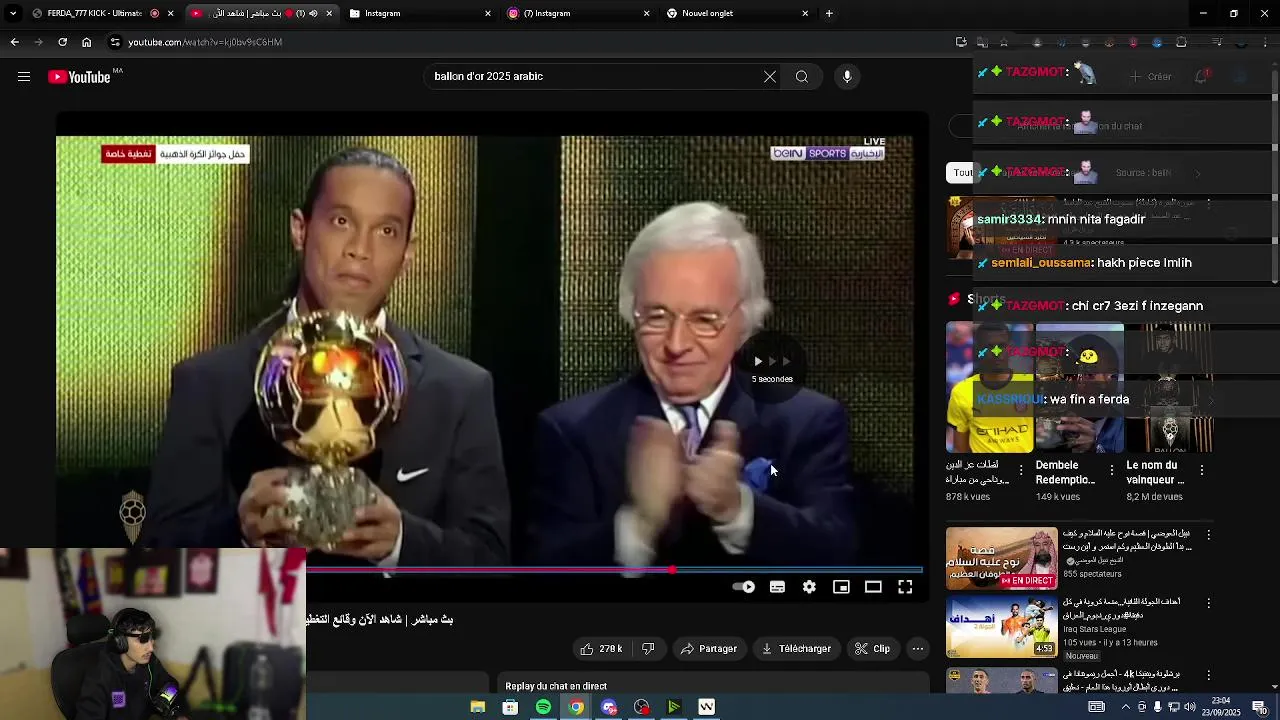Go to the YouTube home logo
This screenshot has width=1280, height=720.
coord(79,77)
